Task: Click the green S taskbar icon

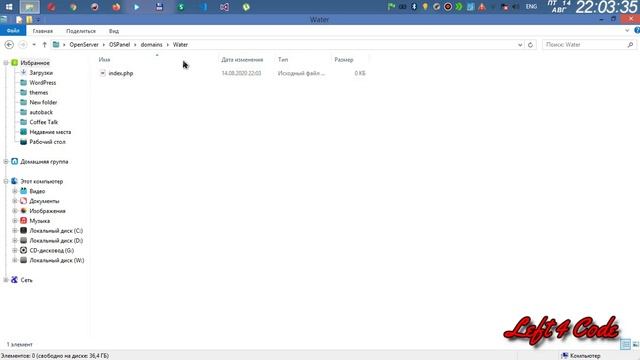Action: point(181,7)
